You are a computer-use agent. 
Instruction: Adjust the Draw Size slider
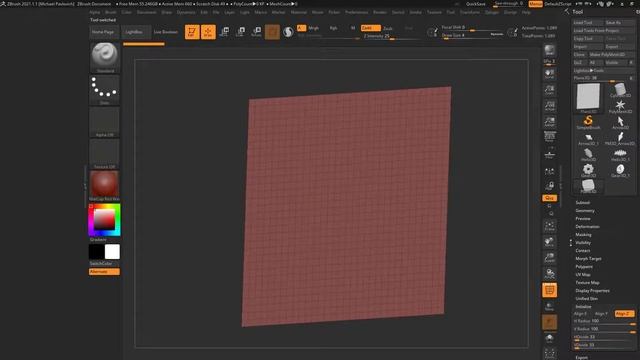click(x=471, y=36)
